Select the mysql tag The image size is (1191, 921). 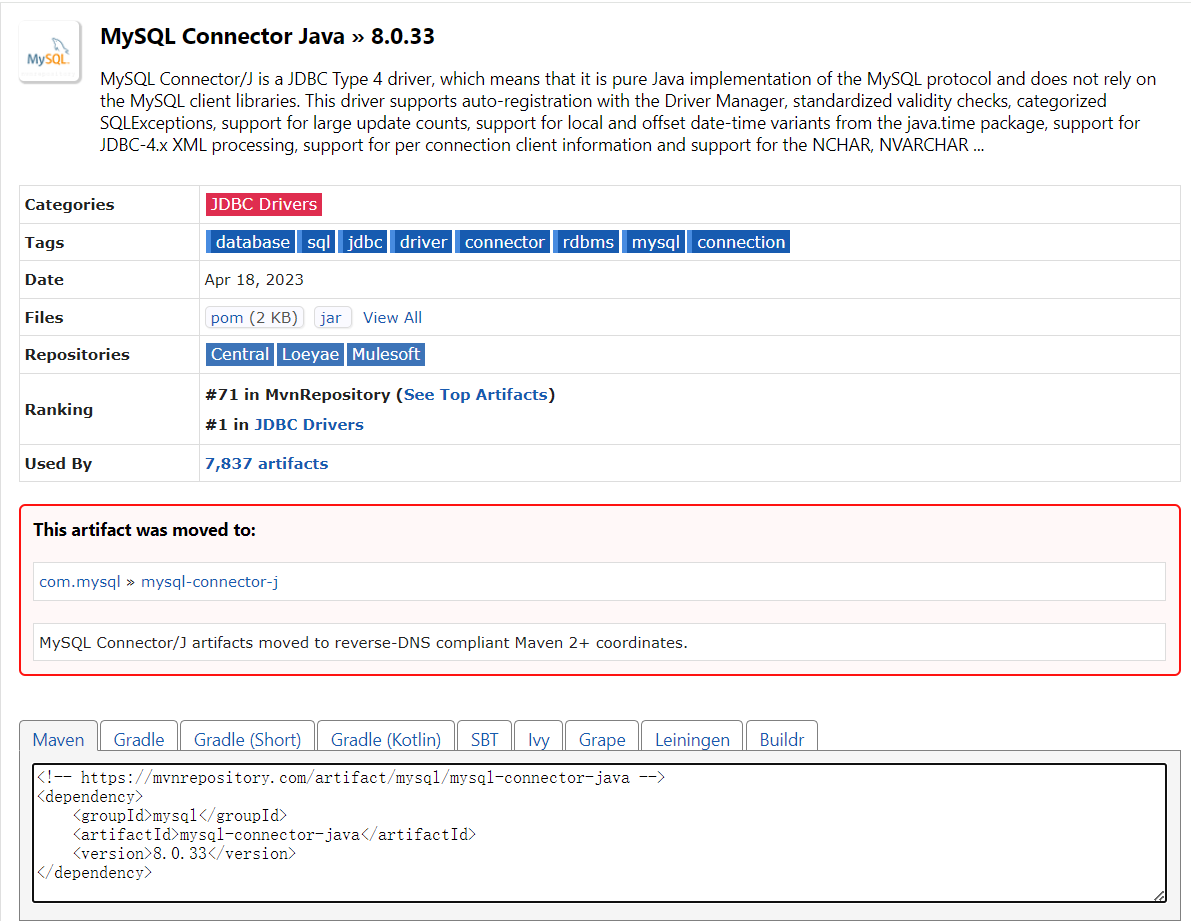[x=654, y=242]
